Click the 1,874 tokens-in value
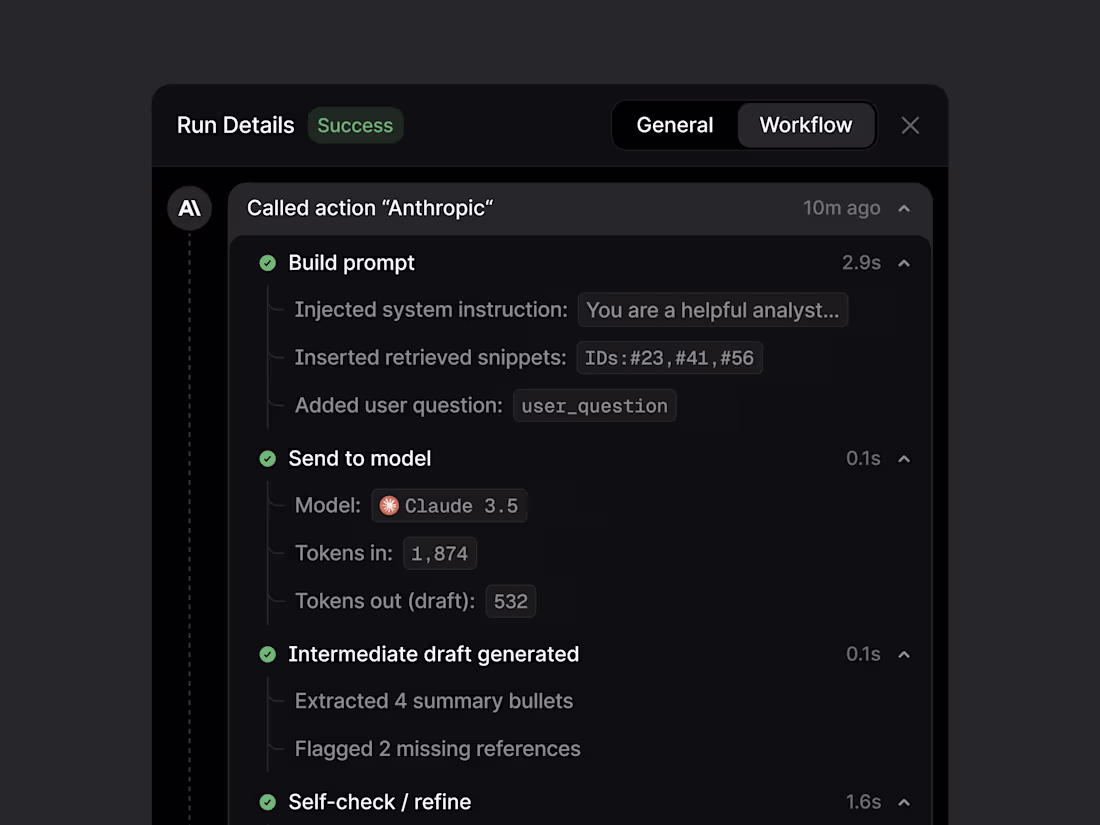This screenshot has width=1100, height=825. coord(440,553)
